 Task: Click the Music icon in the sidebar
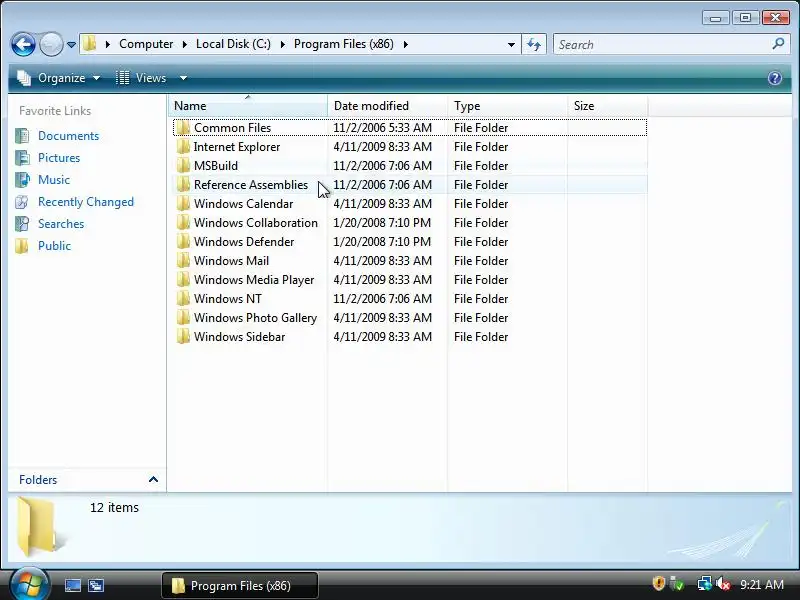click(x=22, y=180)
